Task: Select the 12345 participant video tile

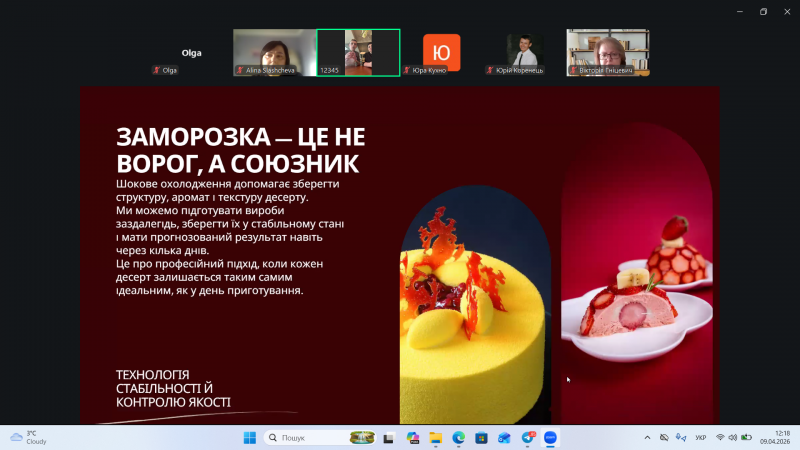Action: [x=358, y=52]
